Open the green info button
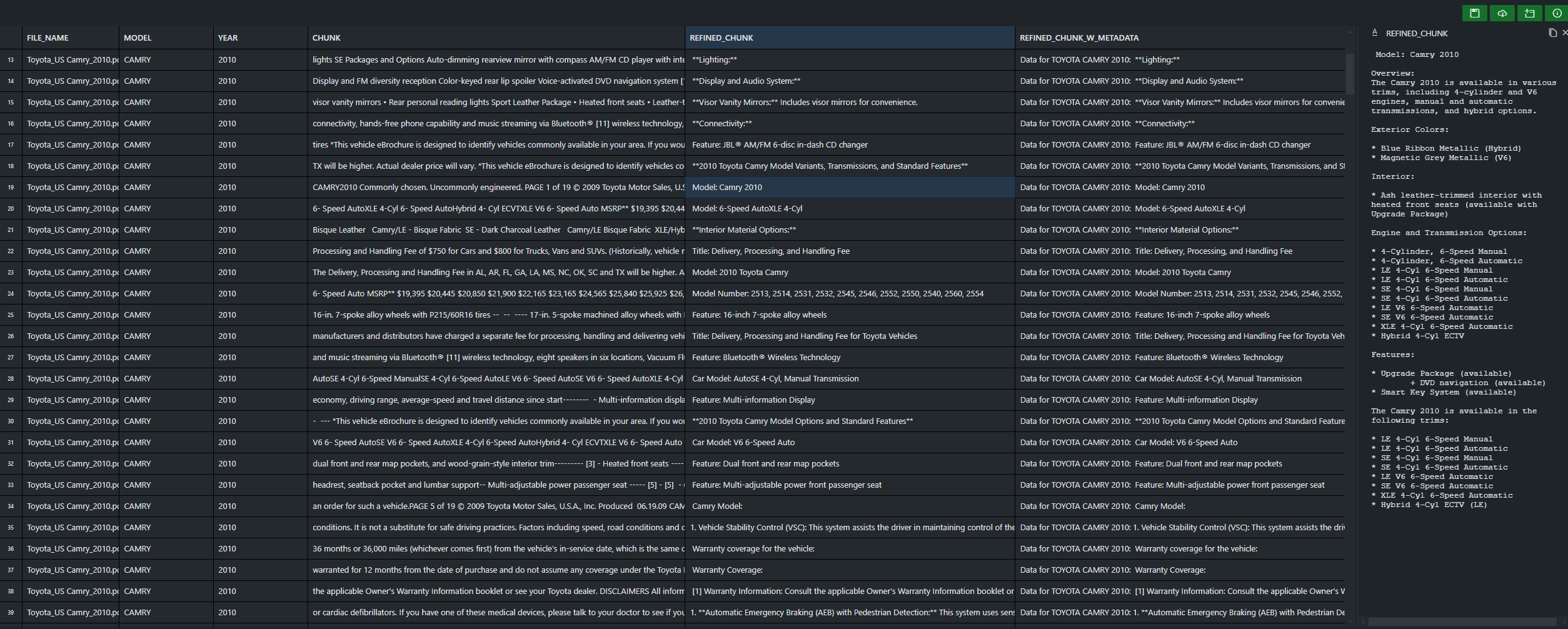This screenshot has width=1568, height=629. [1557, 13]
